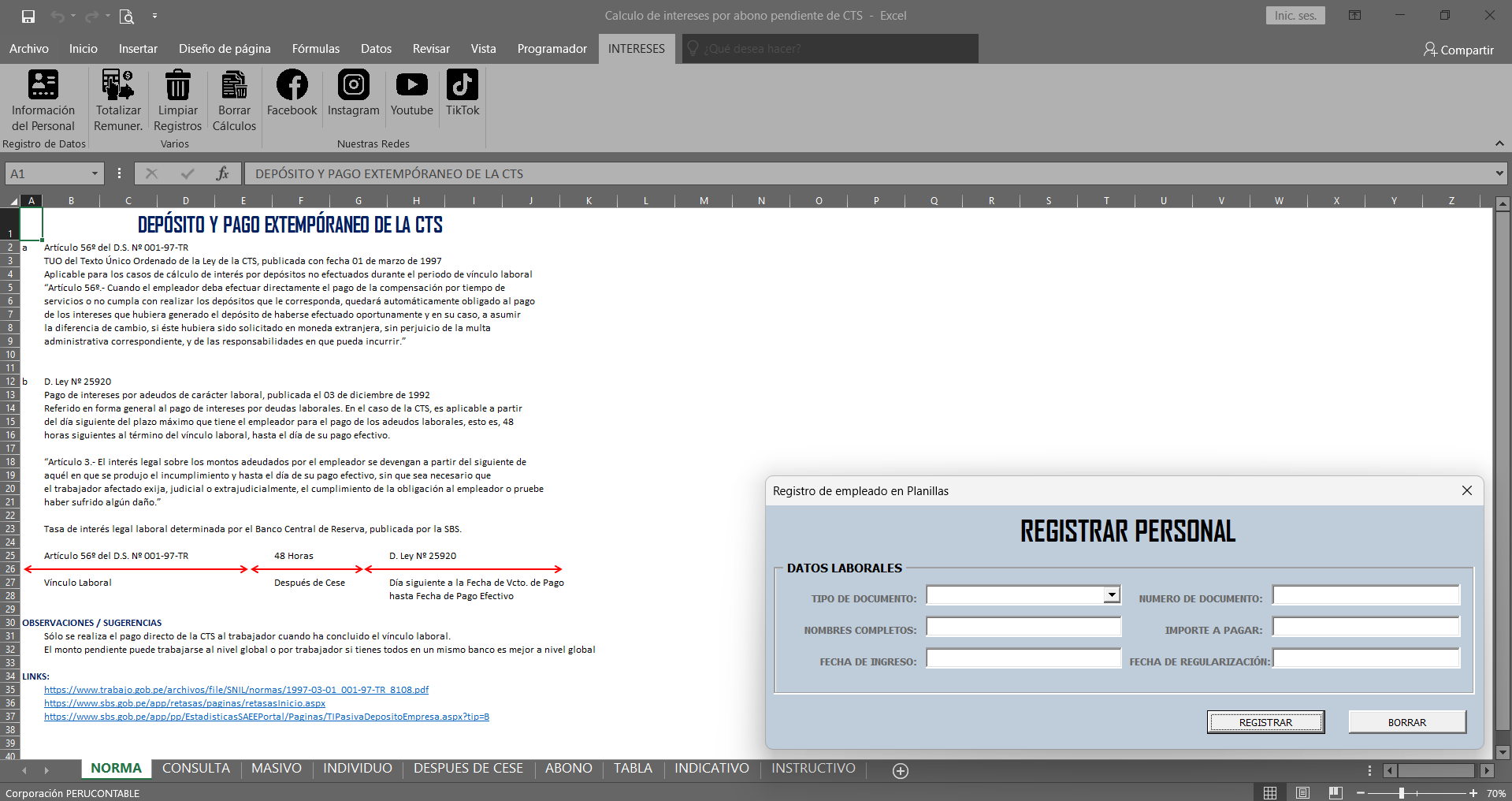The width and height of the screenshot is (1512, 801).
Task: Open the Facebook link icon
Action: (292, 85)
